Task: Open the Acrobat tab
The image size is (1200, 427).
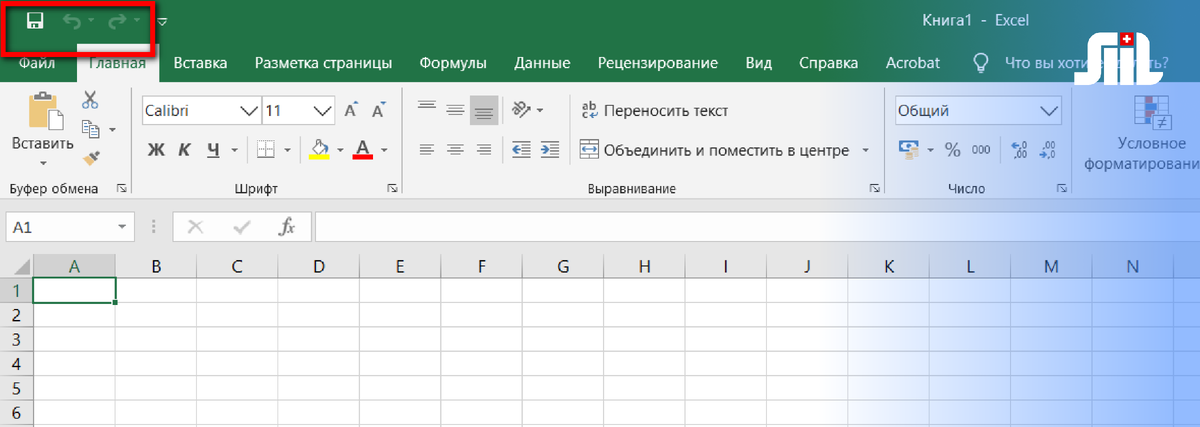Action: coord(912,63)
